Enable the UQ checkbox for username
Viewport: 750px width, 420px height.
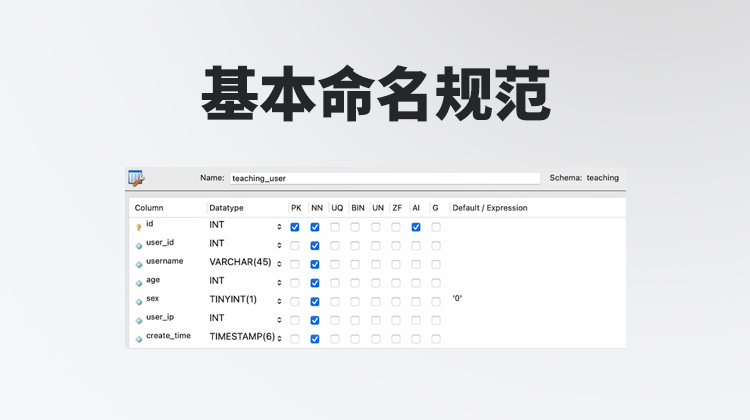coord(335,264)
